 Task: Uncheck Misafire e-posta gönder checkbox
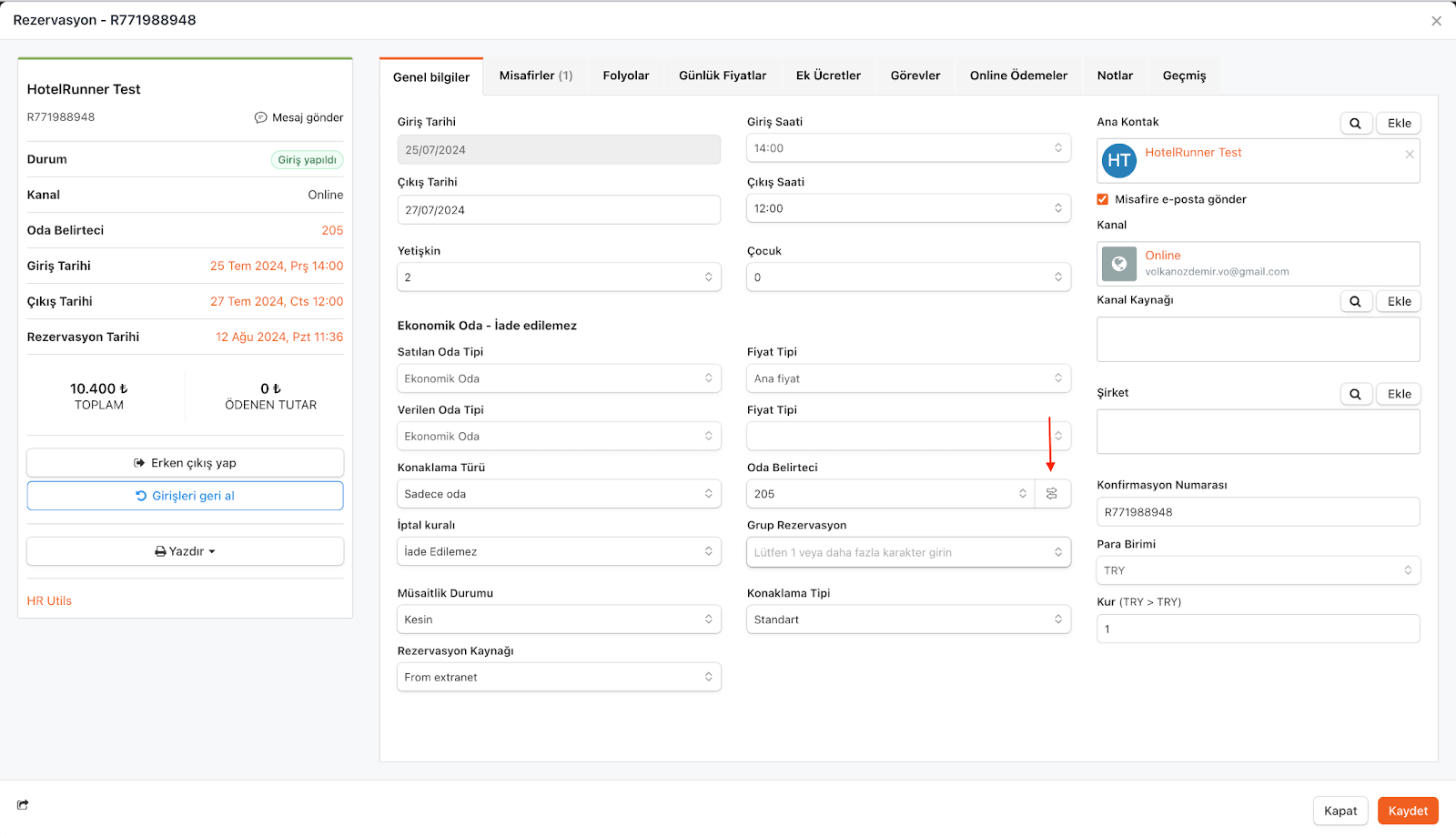click(x=1103, y=199)
